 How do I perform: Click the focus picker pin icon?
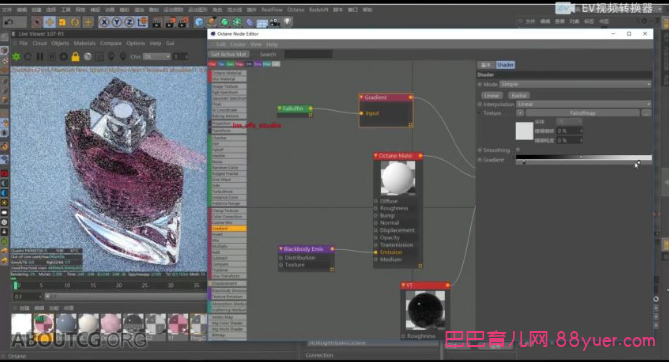[111, 56]
